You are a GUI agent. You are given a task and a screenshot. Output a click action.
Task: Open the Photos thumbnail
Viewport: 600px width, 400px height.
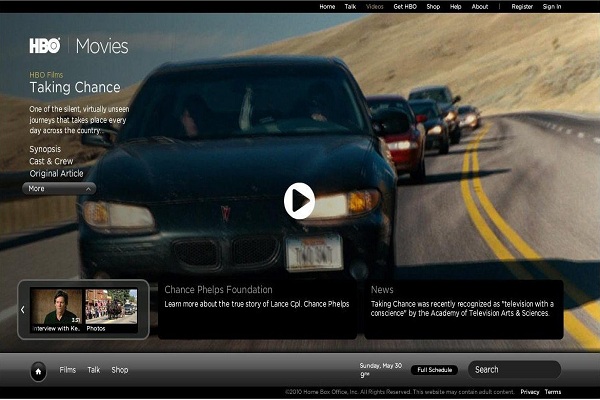pyautogui.click(x=110, y=310)
